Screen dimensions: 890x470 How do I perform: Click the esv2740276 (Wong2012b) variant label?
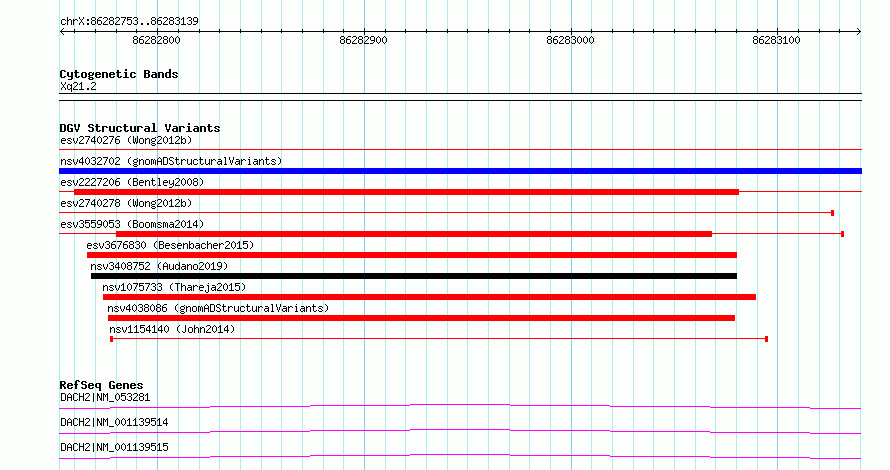click(126, 140)
